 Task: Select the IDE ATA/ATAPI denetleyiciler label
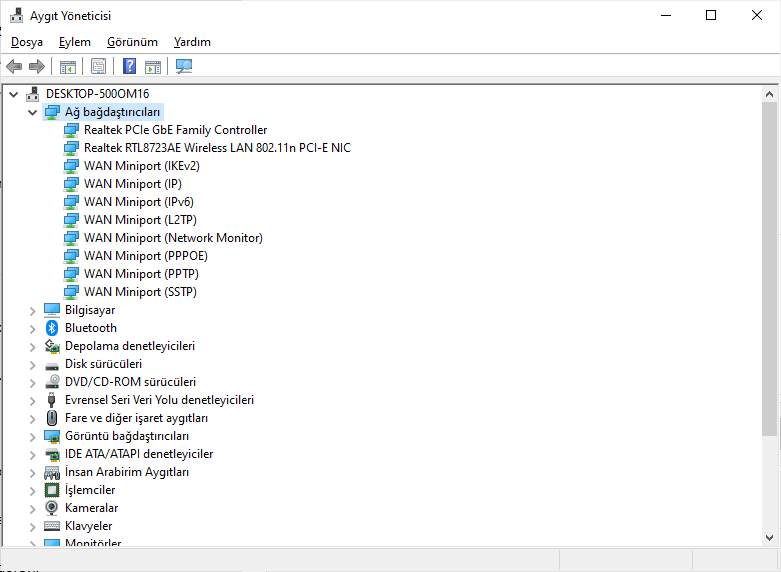(x=139, y=454)
